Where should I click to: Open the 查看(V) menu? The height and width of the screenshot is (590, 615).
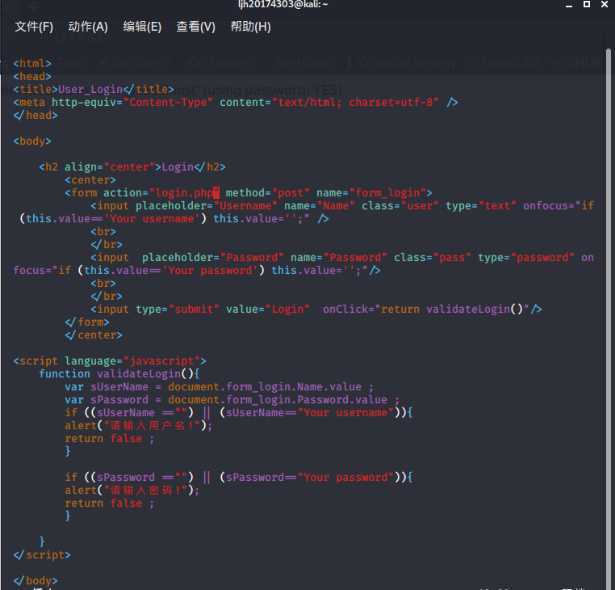pos(196,26)
